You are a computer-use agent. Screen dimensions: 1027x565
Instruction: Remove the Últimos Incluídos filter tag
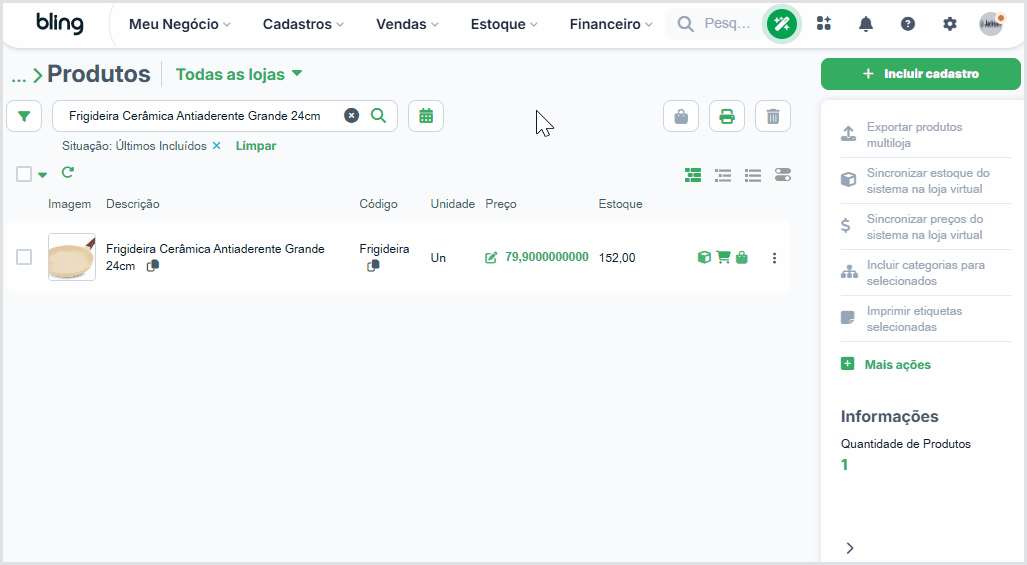click(x=217, y=145)
